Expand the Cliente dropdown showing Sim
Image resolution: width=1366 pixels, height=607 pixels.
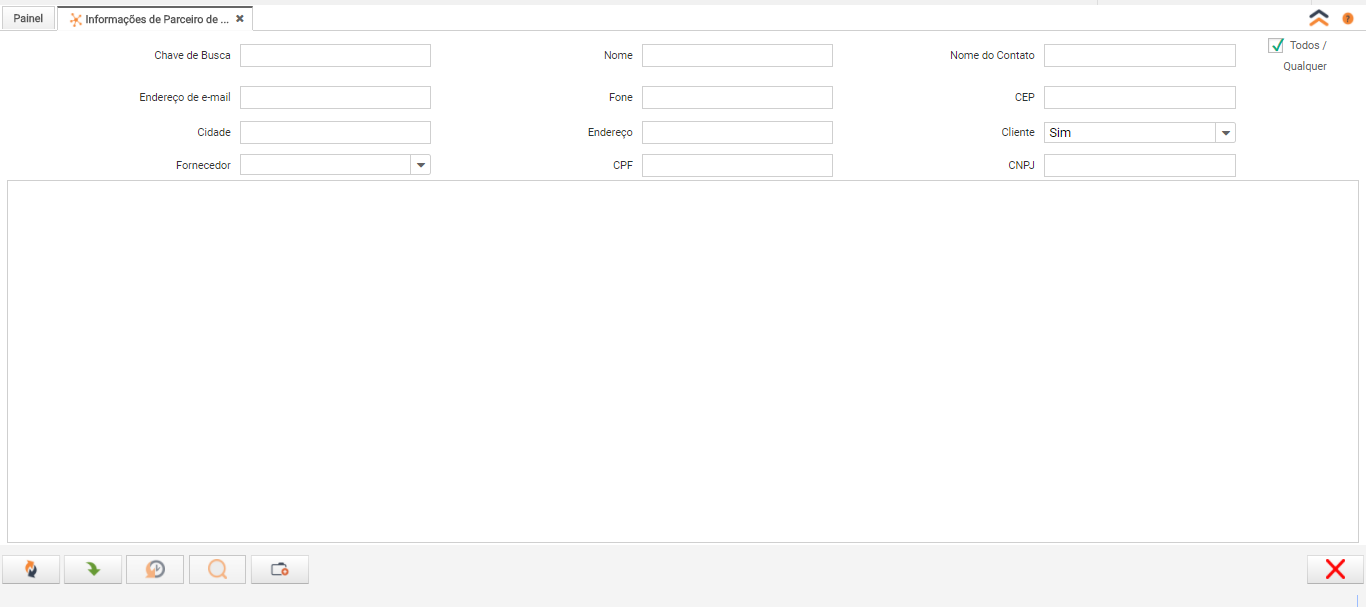pos(1225,133)
